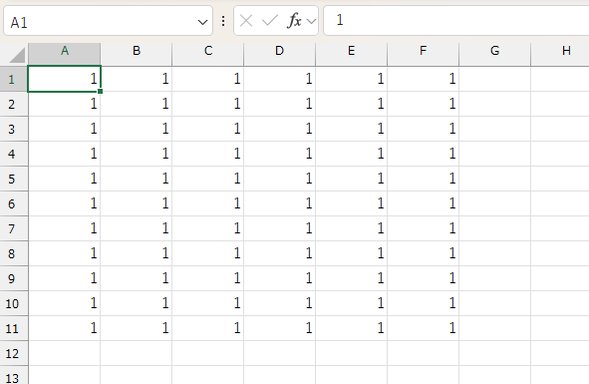Select row 7 header

coord(14,228)
